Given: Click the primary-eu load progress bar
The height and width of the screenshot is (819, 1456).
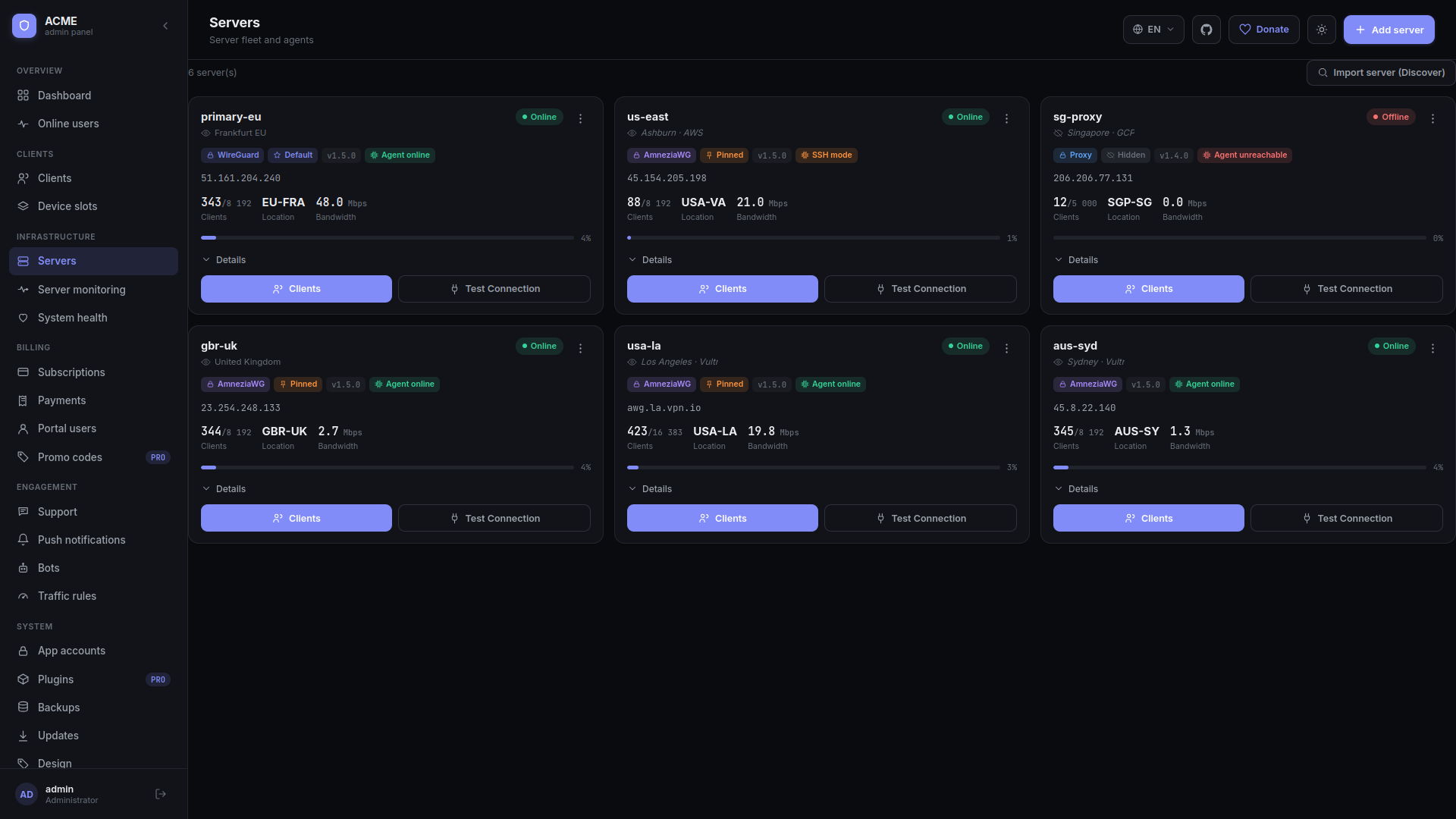Looking at the screenshot, I should 388,238.
